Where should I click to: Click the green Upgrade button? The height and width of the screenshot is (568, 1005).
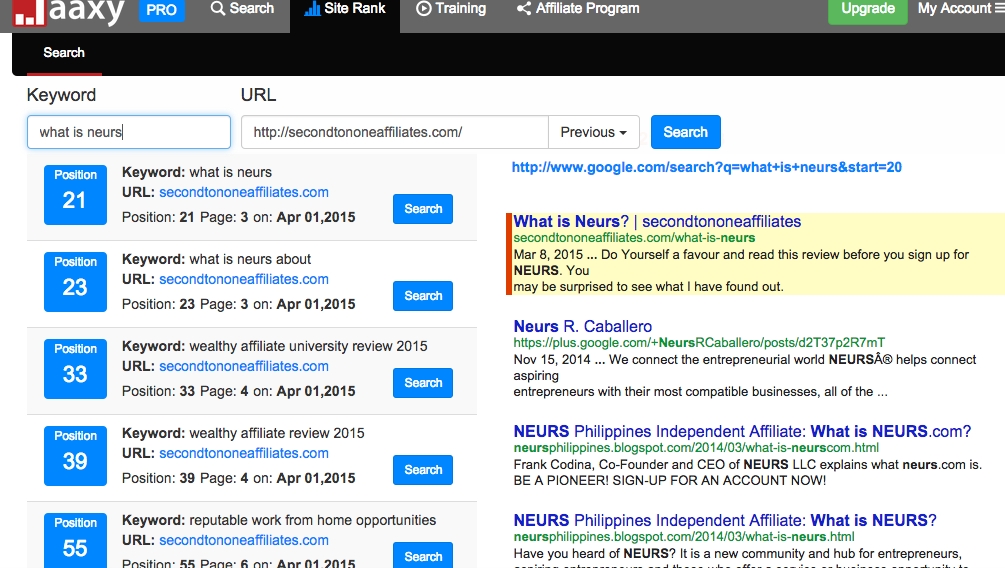tap(868, 9)
